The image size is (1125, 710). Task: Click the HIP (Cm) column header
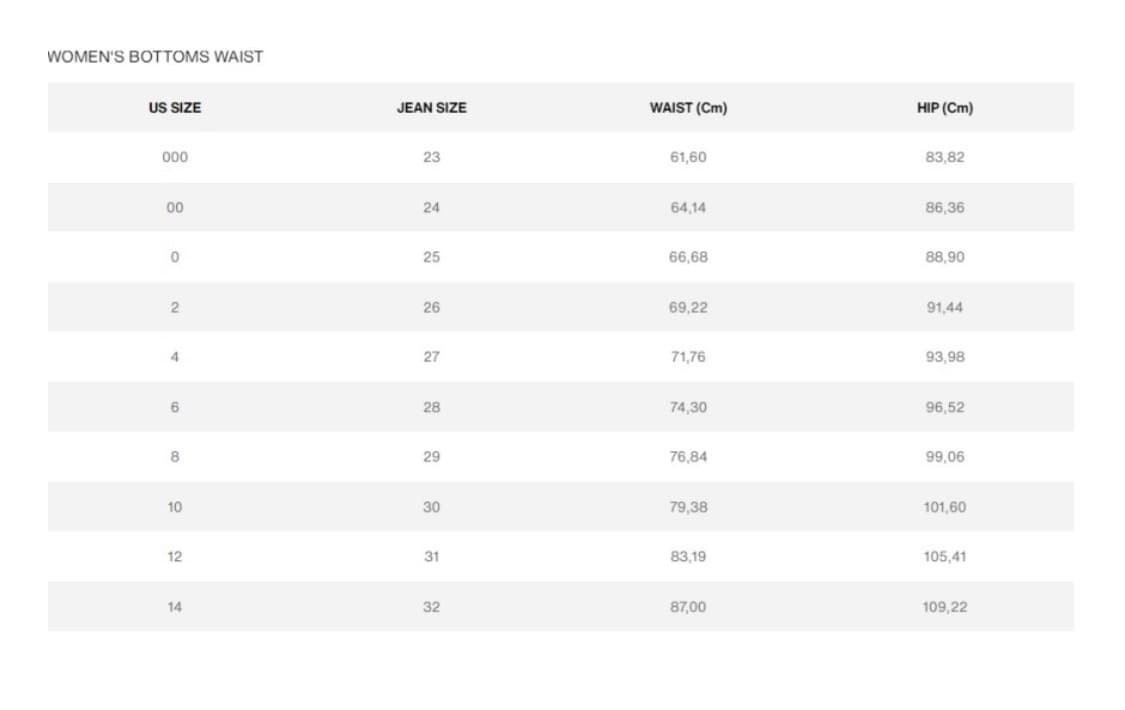[x=944, y=108]
